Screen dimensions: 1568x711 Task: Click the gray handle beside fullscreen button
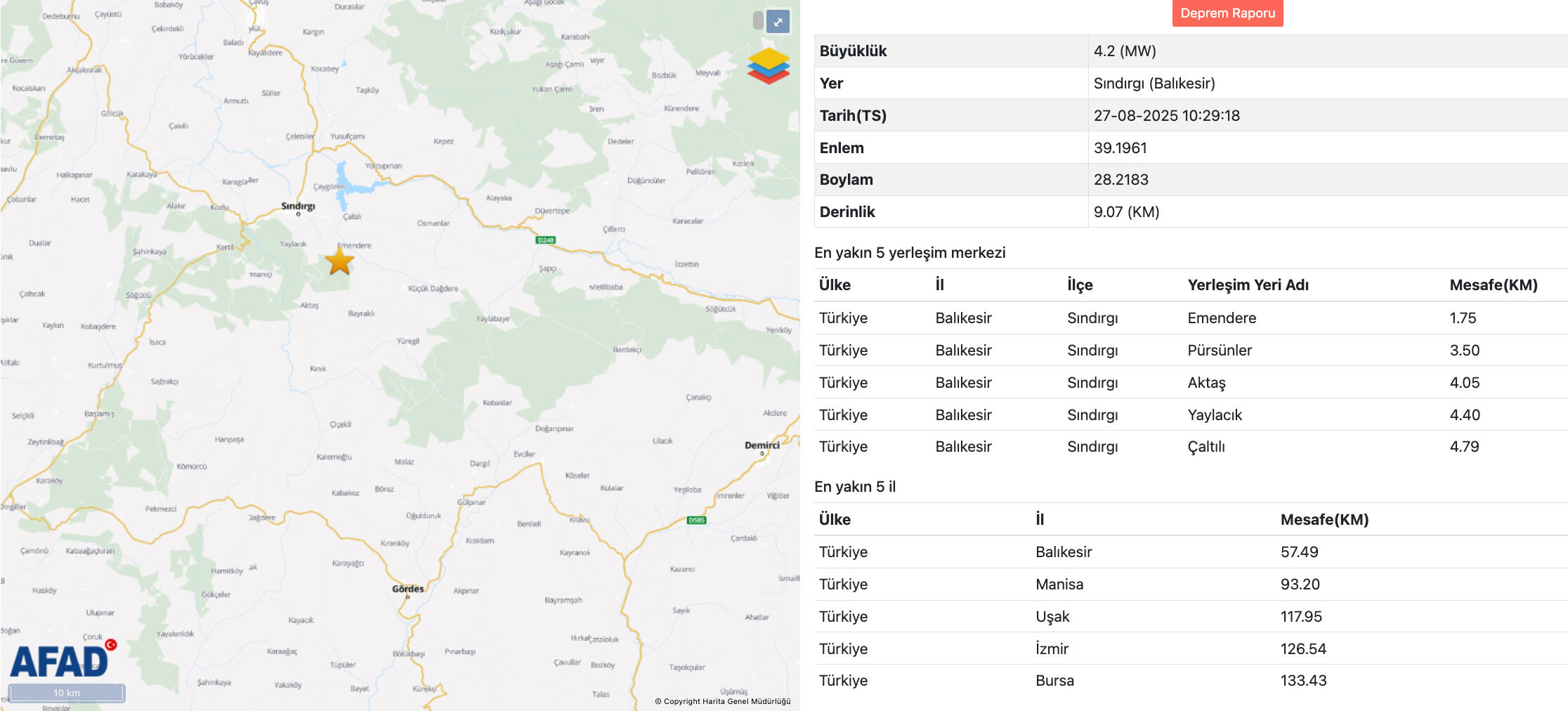click(x=758, y=21)
